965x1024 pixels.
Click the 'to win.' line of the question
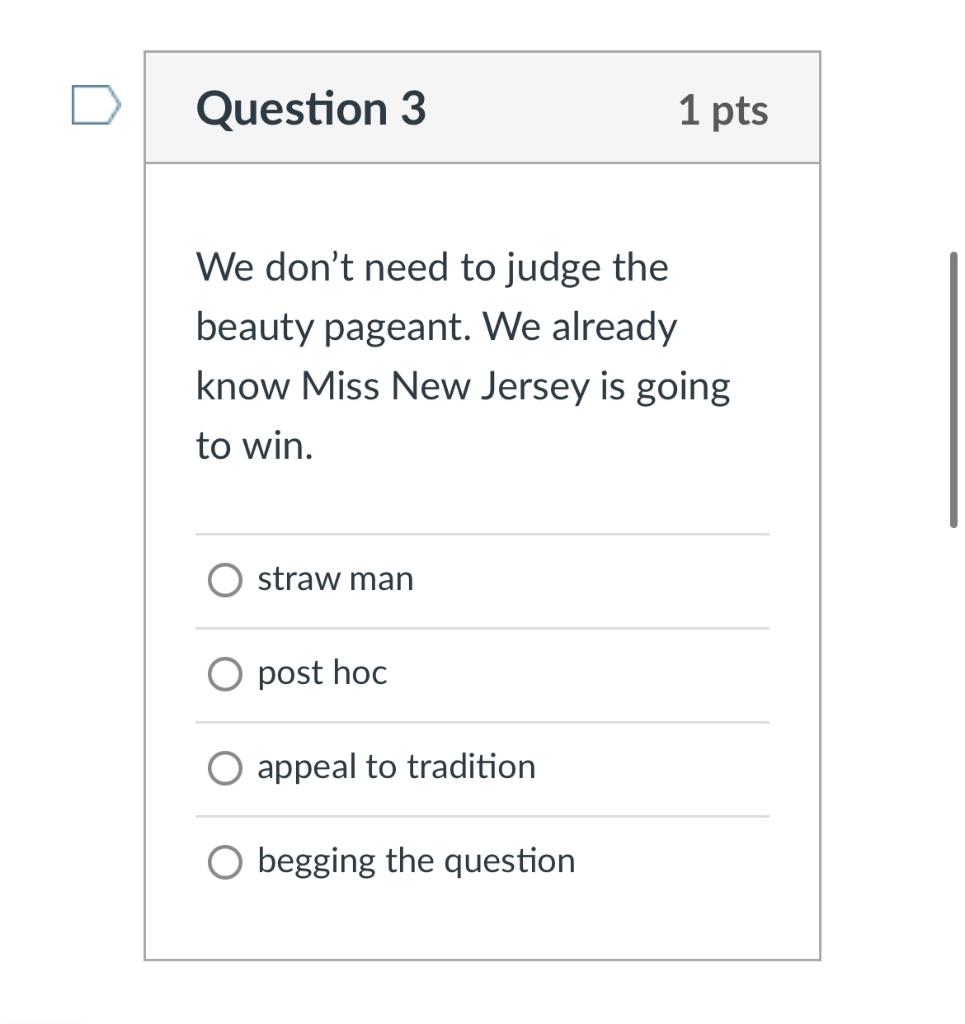[x=255, y=446]
